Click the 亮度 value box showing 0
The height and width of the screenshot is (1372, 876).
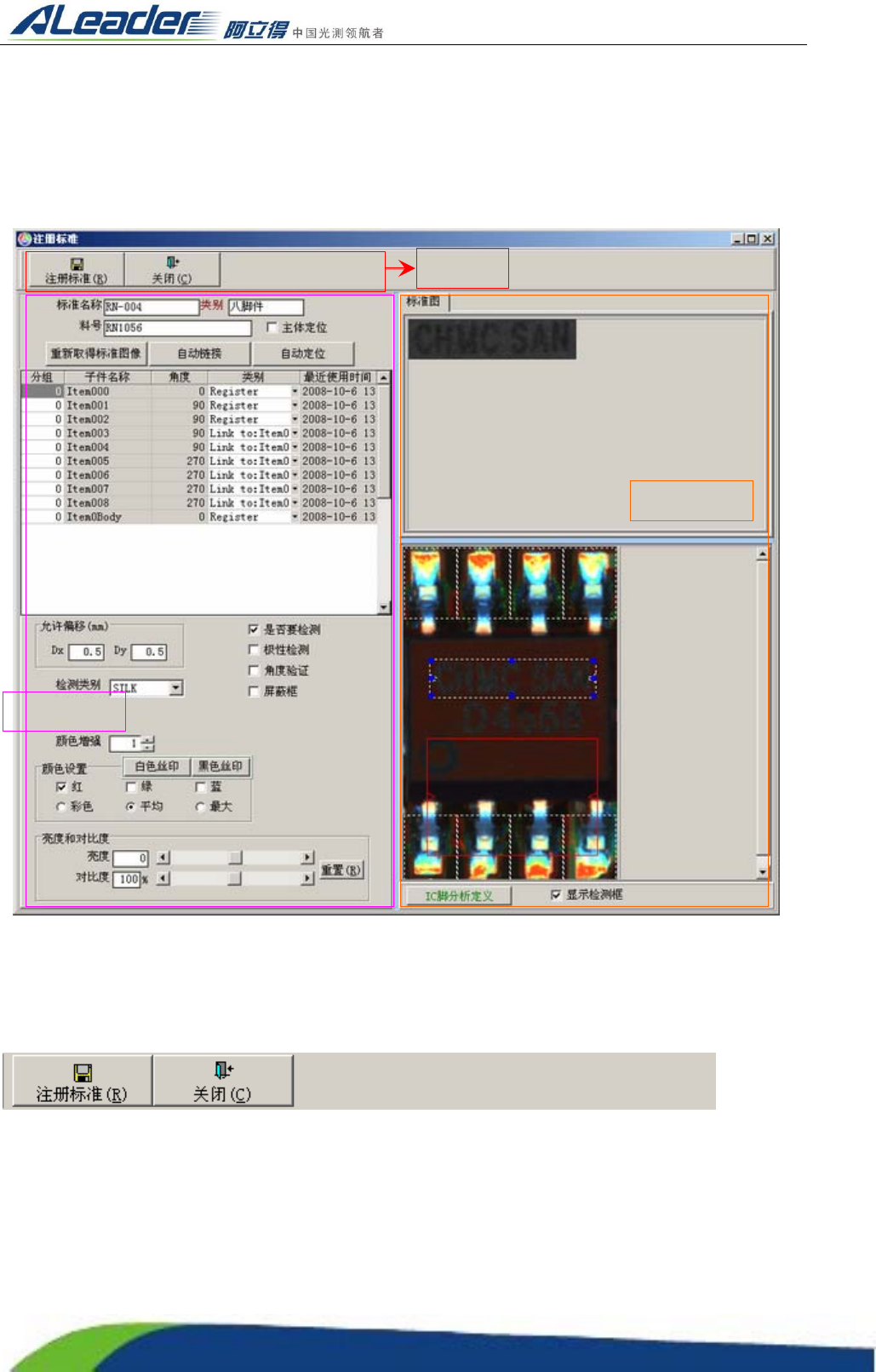click(130, 858)
